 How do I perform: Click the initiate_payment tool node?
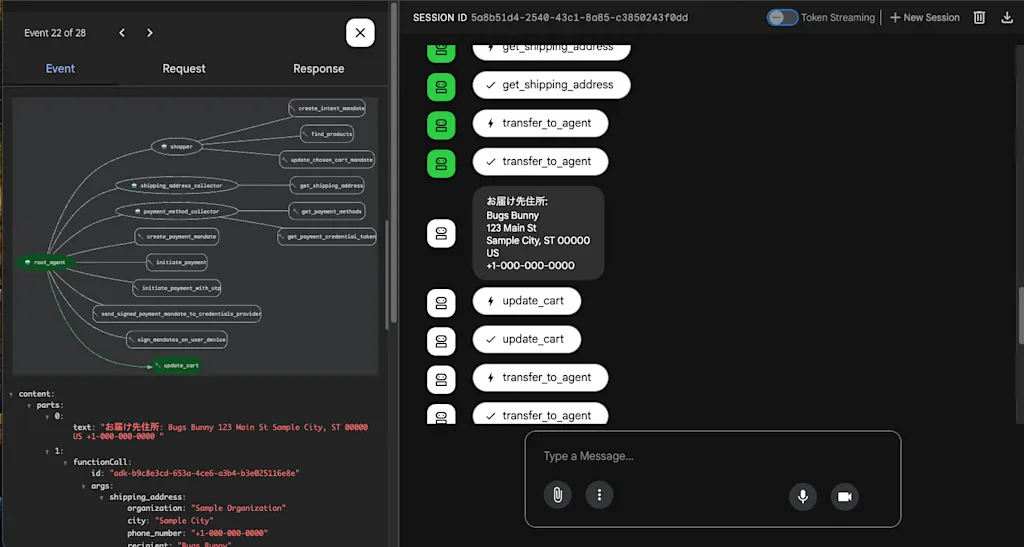[x=177, y=262]
